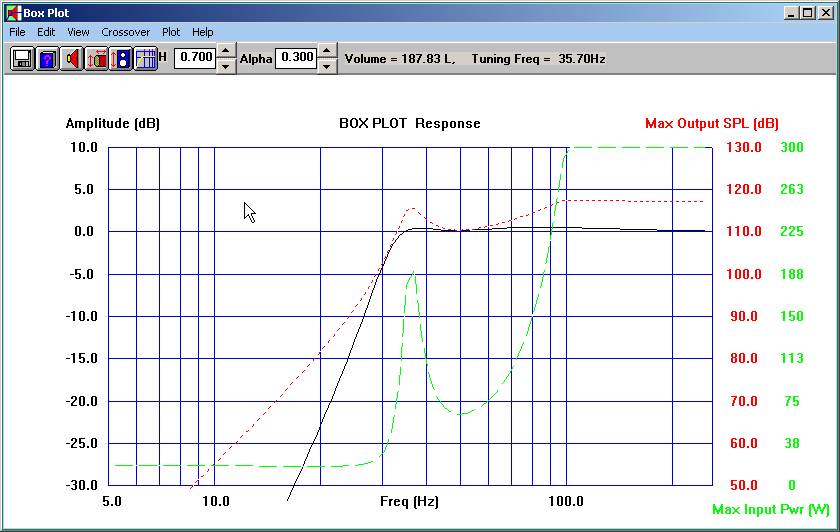Click the Box Plot title bar app icon
The height and width of the screenshot is (532, 840).
[x=12, y=13]
